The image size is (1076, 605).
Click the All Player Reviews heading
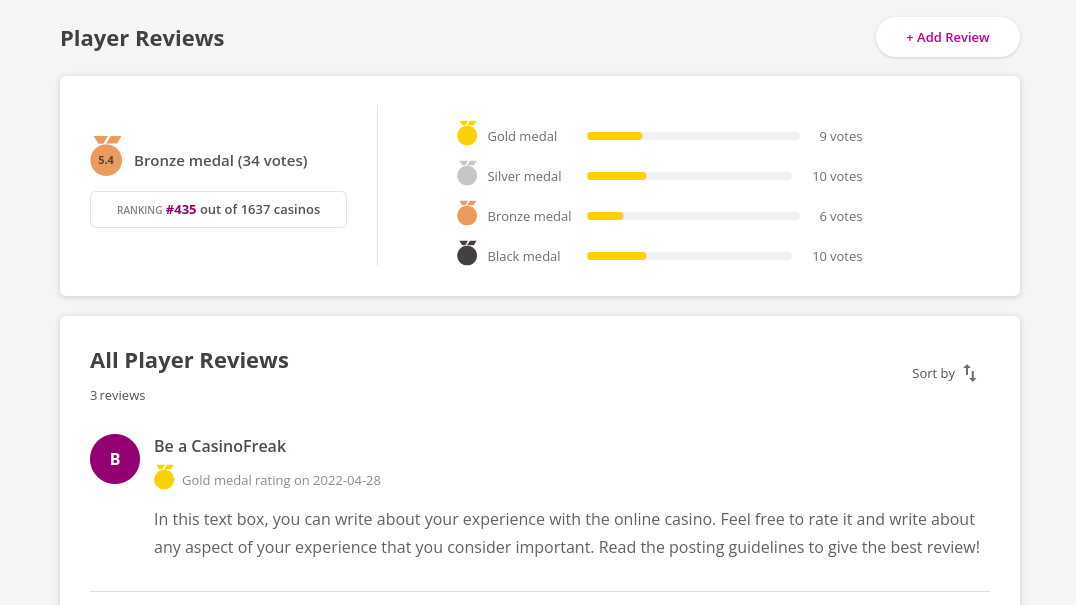point(189,361)
